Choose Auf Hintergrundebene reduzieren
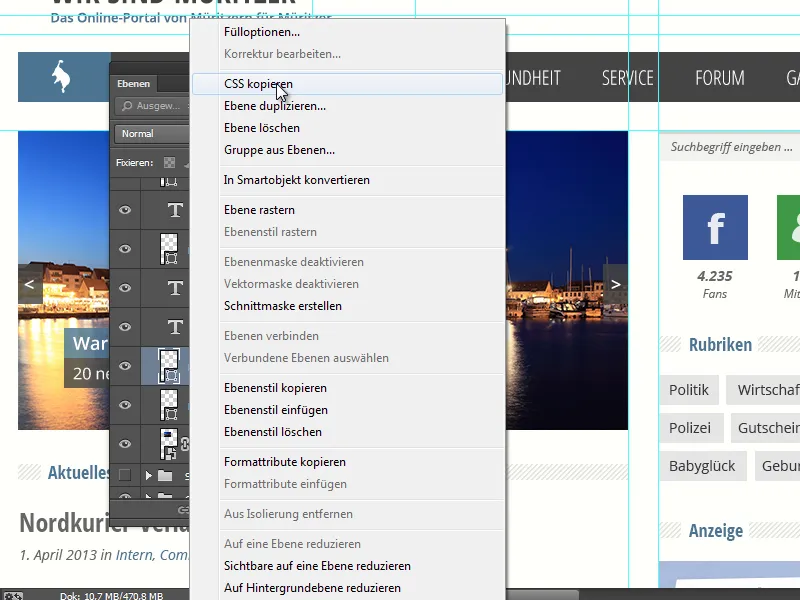The width and height of the screenshot is (800, 600). [347, 588]
